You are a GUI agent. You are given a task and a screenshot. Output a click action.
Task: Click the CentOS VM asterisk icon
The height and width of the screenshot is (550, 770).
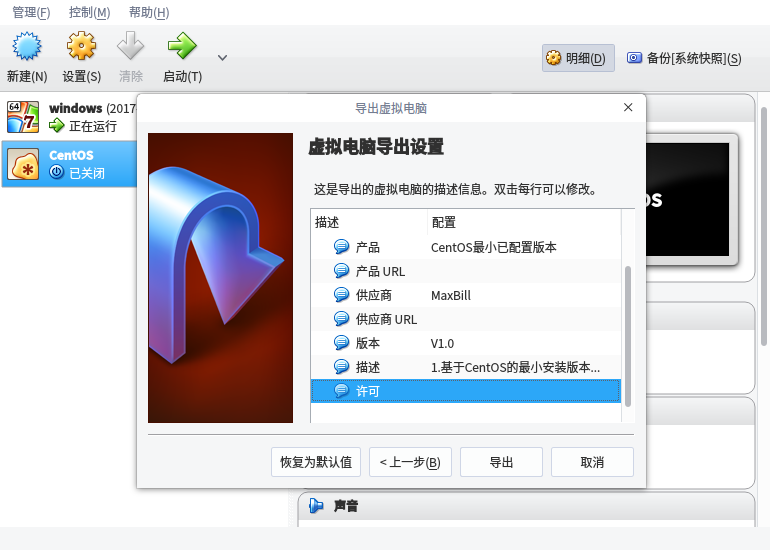pyautogui.click(x=23, y=164)
